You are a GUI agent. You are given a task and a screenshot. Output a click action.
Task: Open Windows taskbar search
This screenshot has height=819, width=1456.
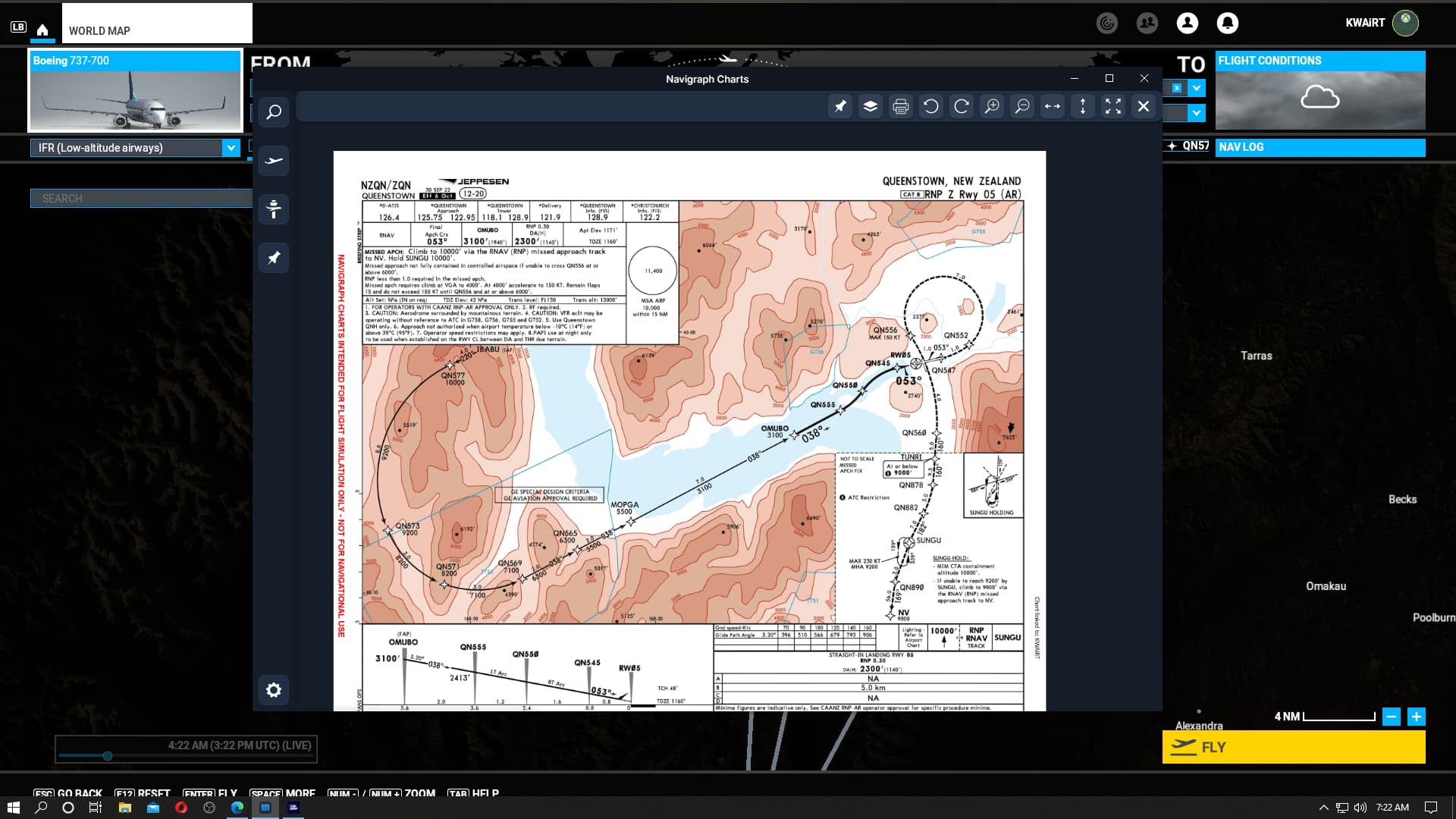[x=41, y=808]
